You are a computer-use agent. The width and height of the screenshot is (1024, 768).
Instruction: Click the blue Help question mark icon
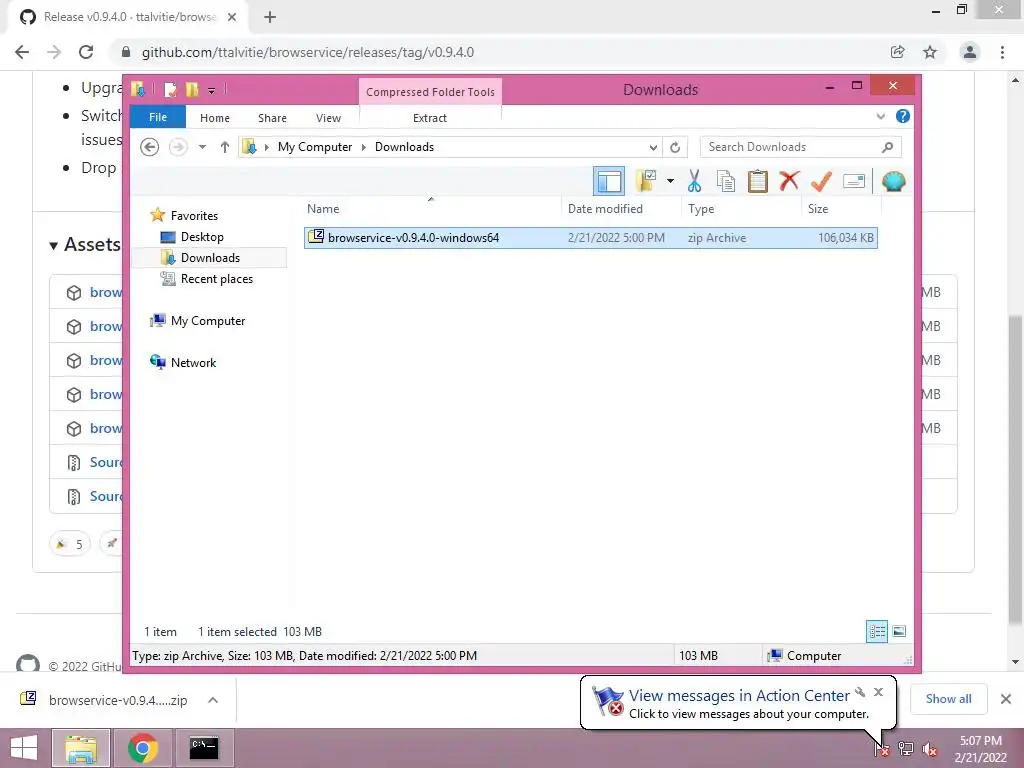coord(903,116)
